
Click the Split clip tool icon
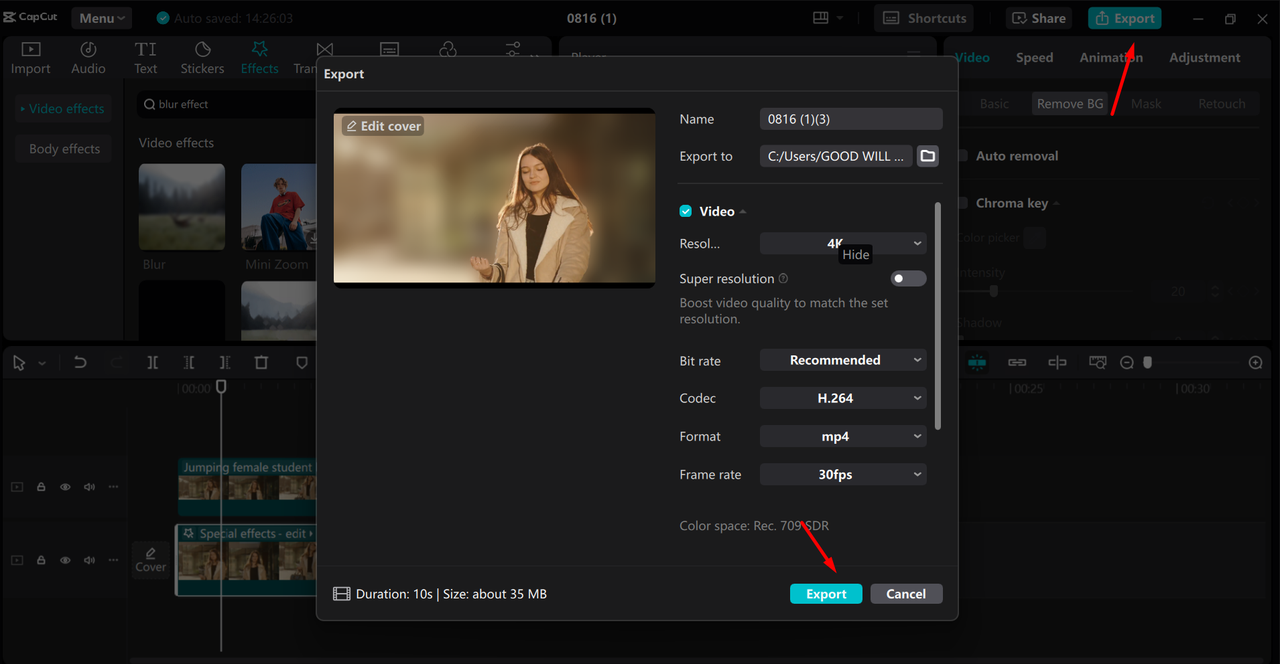(x=153, y=363)
